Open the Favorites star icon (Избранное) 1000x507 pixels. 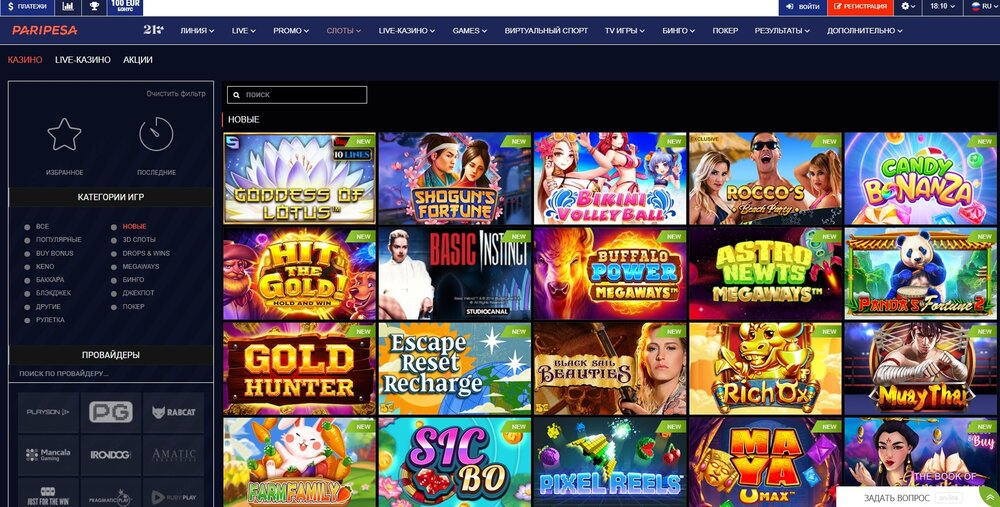pos(64,135)
